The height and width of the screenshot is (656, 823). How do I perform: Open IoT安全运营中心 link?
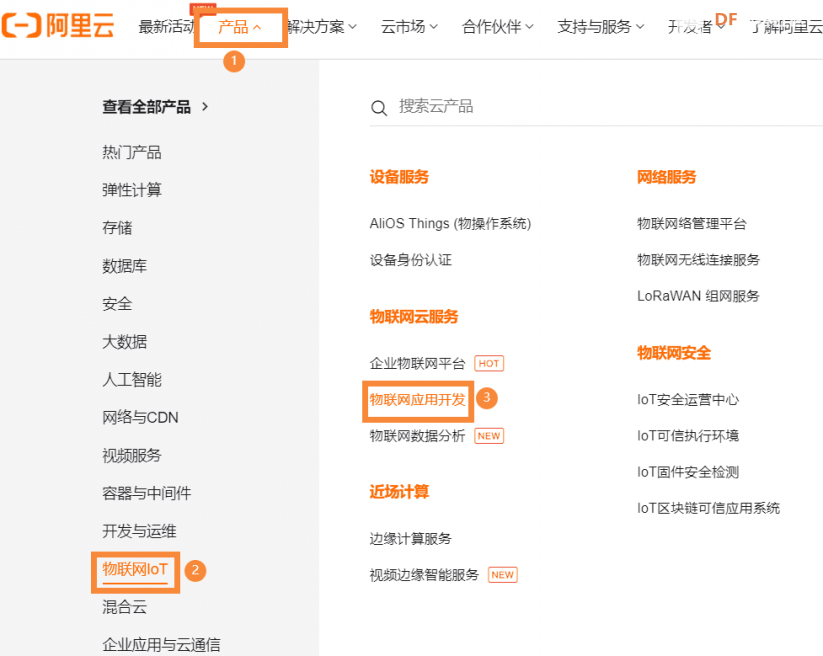[x=688, y=400]
